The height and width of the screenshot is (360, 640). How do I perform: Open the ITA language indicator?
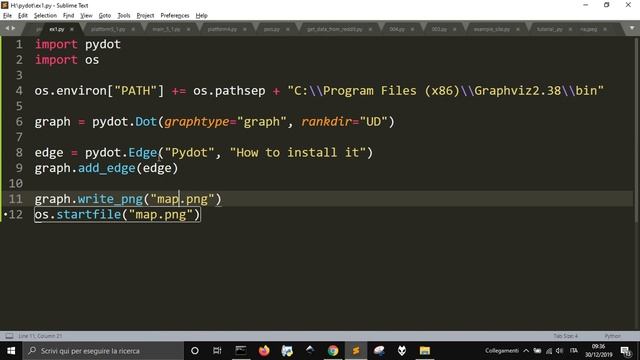click(x=574, y=351)
